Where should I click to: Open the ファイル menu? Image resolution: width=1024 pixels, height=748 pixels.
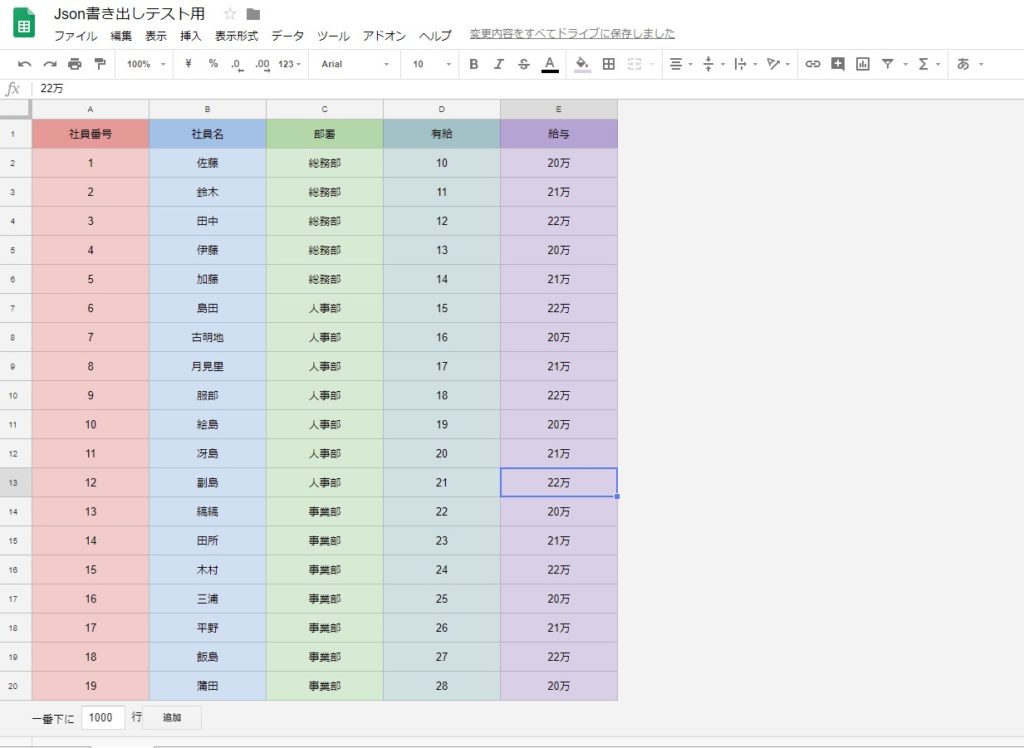[x=75, y=35]
